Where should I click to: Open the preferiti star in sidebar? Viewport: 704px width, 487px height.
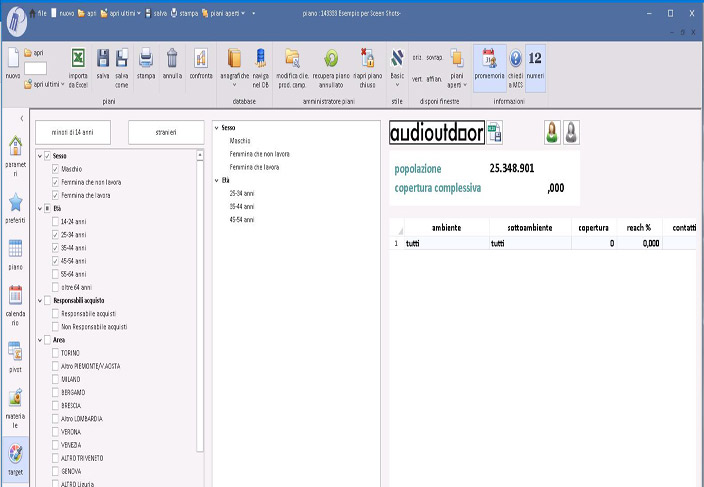click(x=15, y=203)
